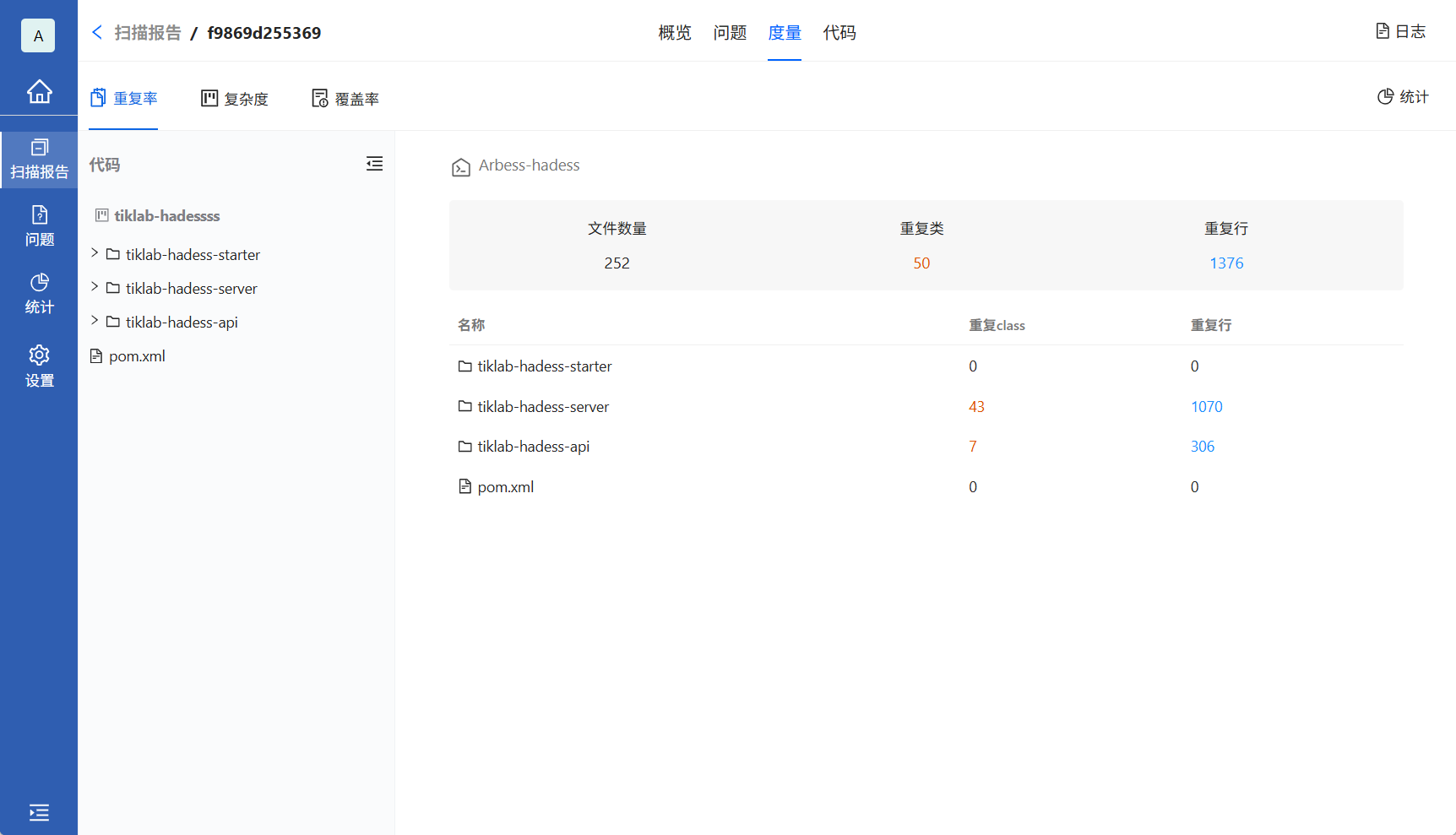1456x835 pixels.
Task: Expand the sidebar with the bottom menu icon
Action: tap(39, 812)
